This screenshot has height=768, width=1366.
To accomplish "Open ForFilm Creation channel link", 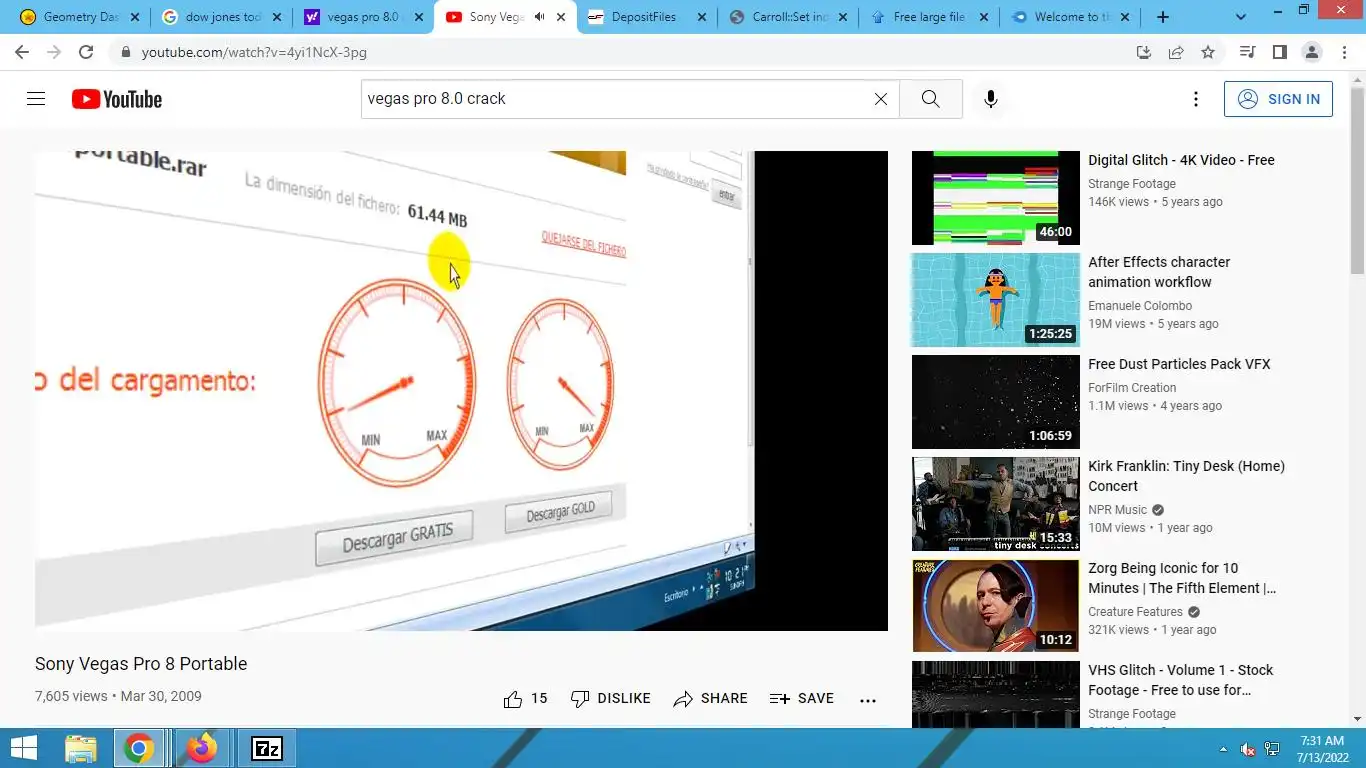I will pyautogui.click(x=1132, y=388).
